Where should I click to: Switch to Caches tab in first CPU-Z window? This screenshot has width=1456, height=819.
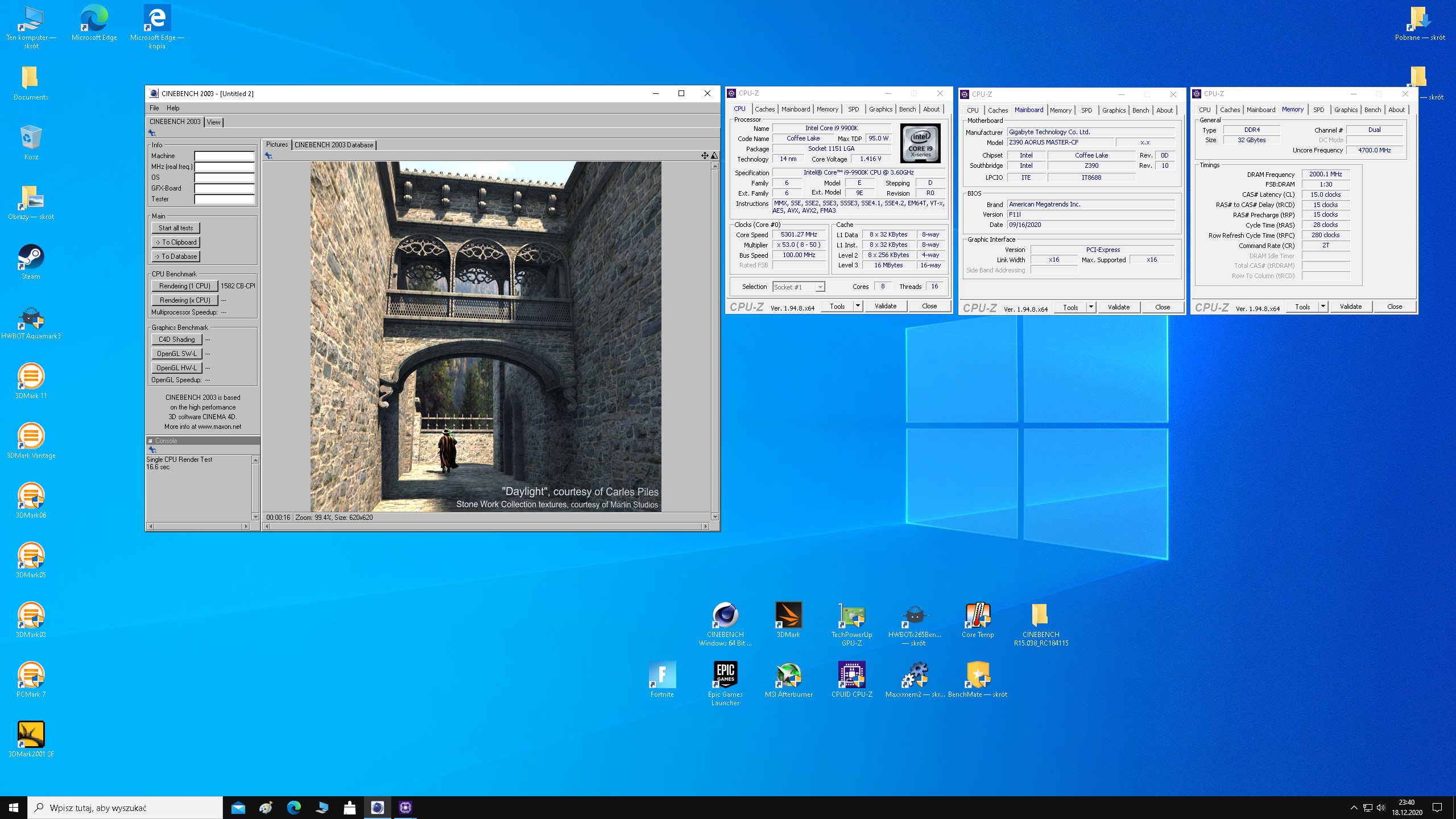point(764,109)
